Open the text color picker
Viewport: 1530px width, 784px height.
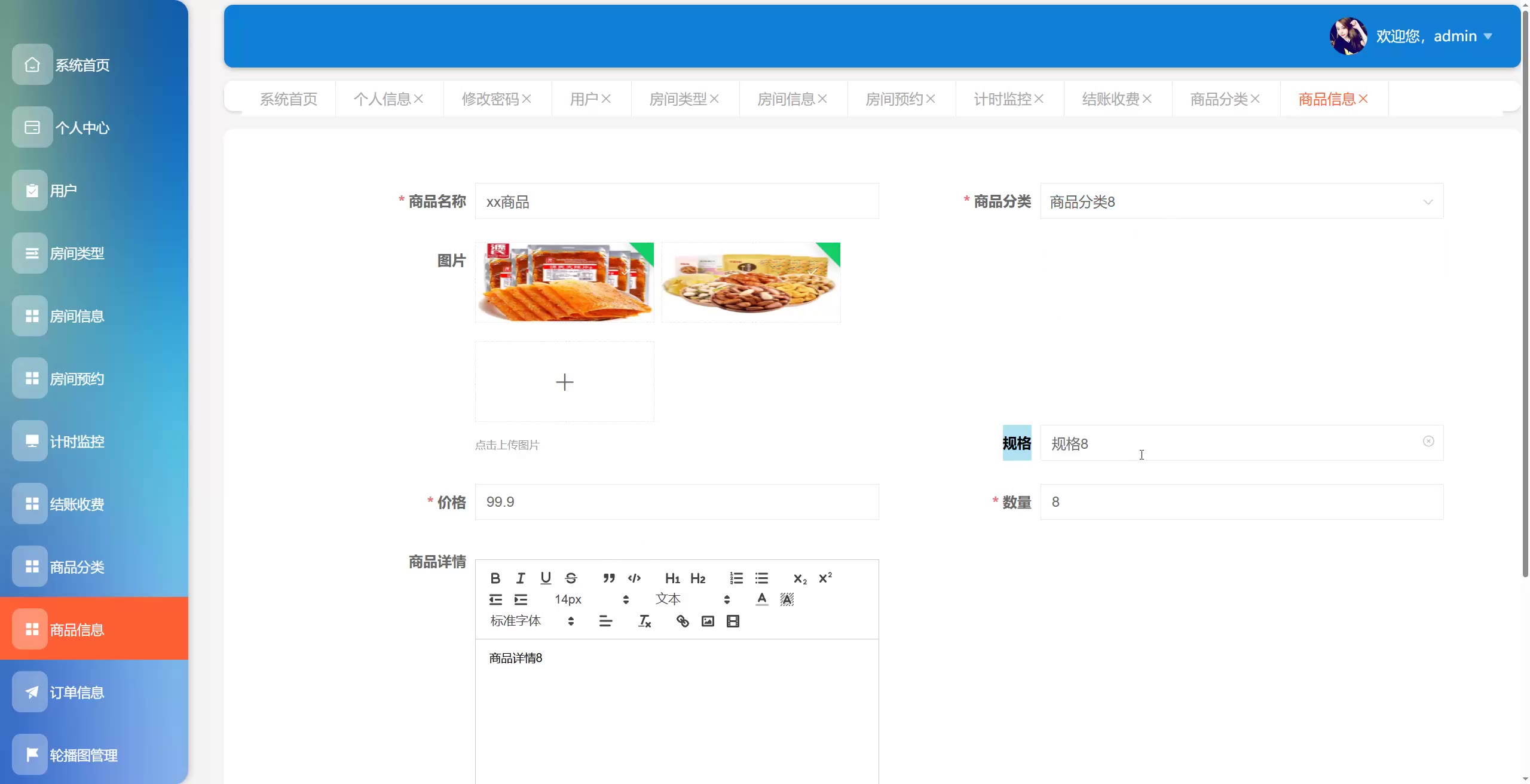(761, 599)
